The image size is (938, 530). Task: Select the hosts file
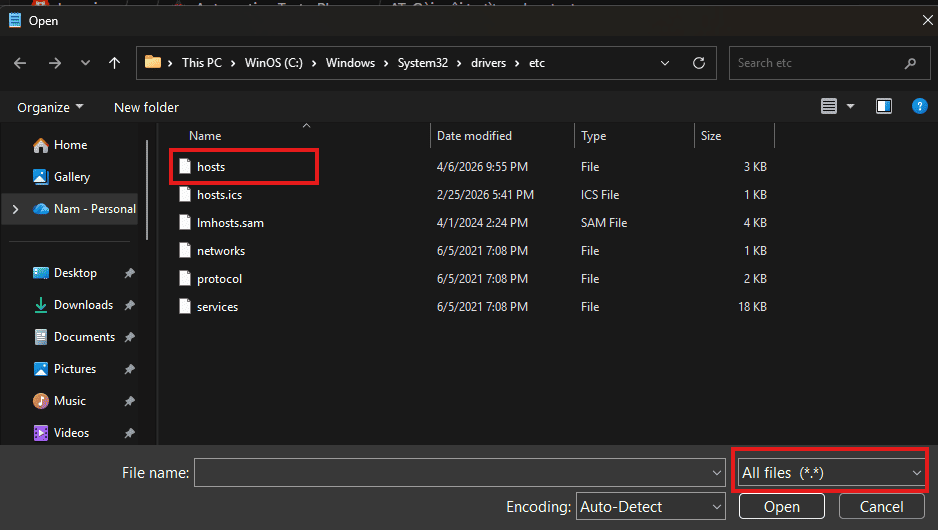[211, 167]
